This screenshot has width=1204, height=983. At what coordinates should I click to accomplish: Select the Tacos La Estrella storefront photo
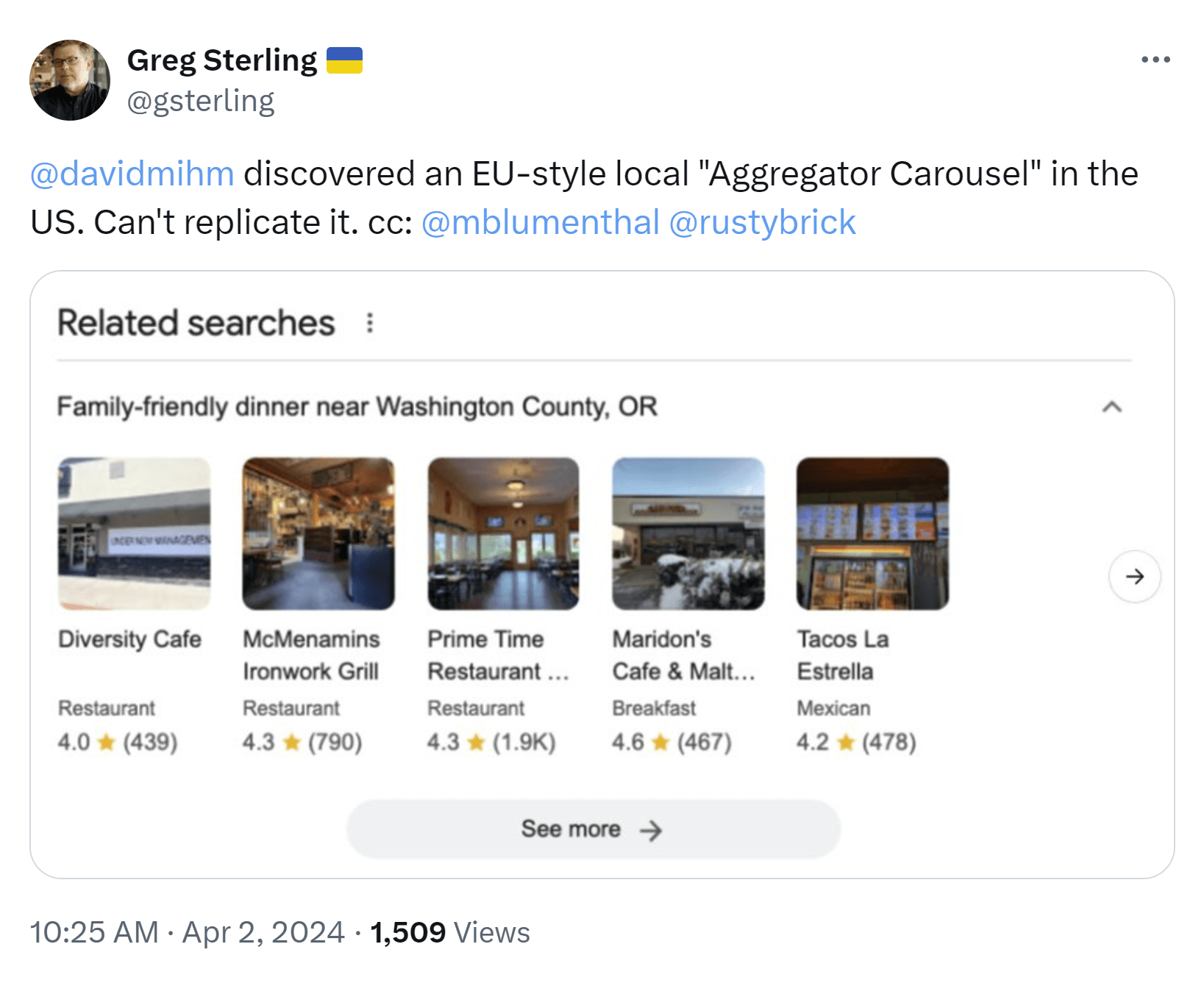point(872,535)
